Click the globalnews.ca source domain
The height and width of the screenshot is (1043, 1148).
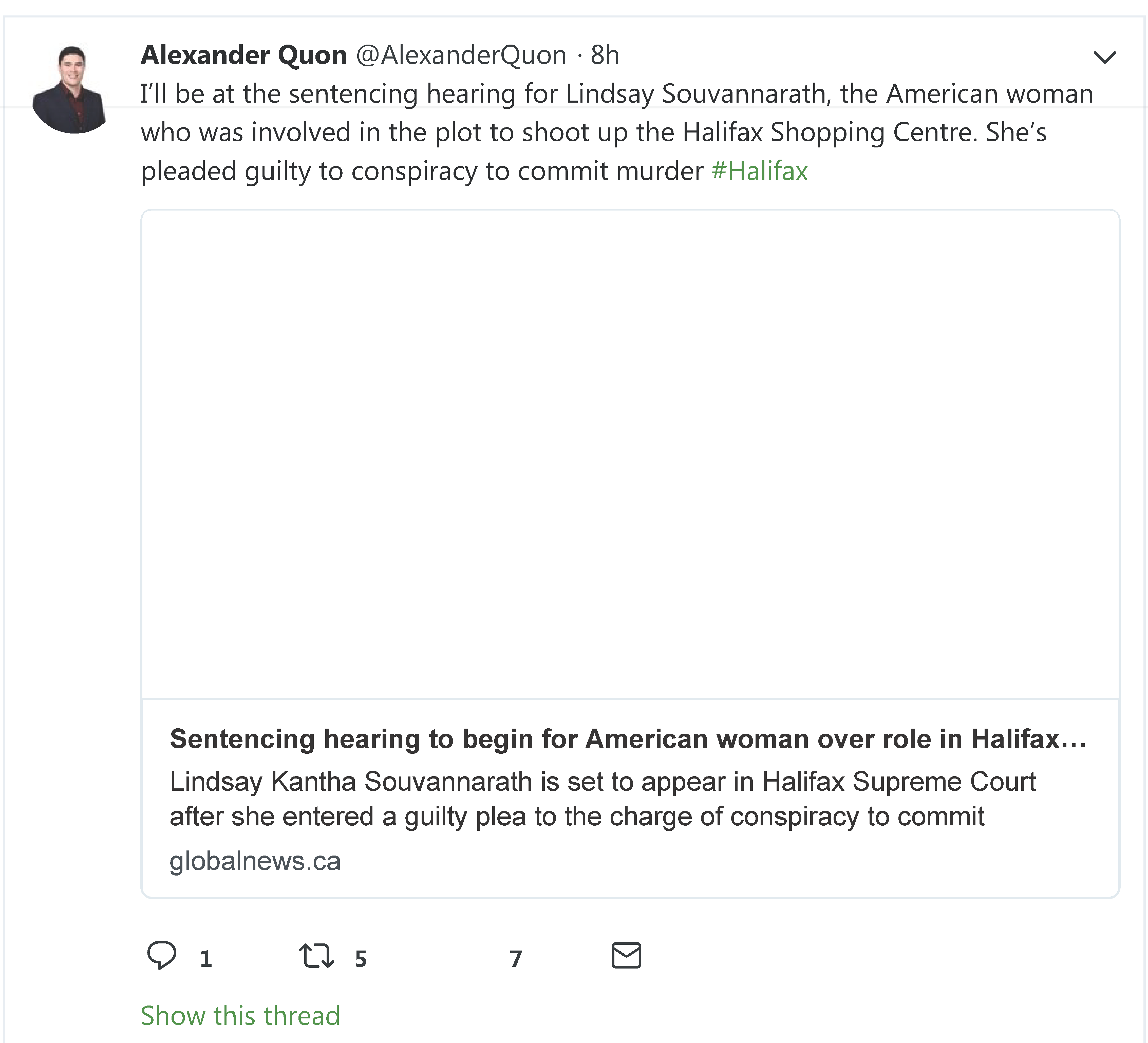tap(255, 861)
